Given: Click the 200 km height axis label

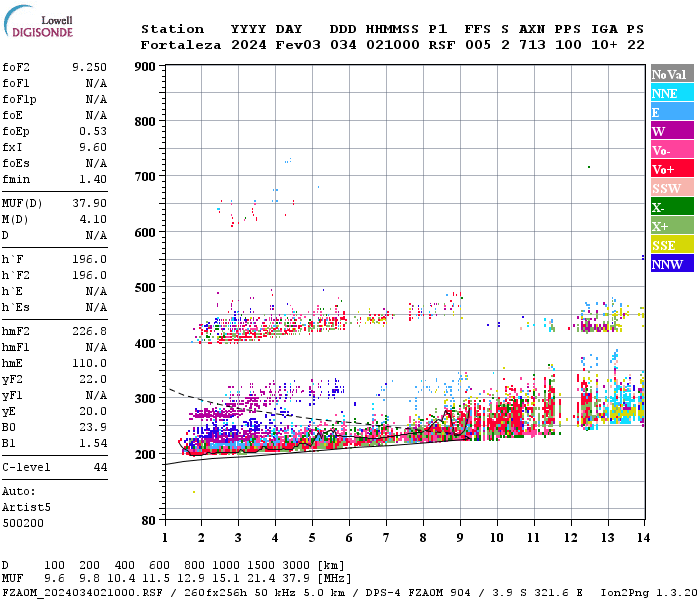Looking at the screenshot, I should pos(145,454).
